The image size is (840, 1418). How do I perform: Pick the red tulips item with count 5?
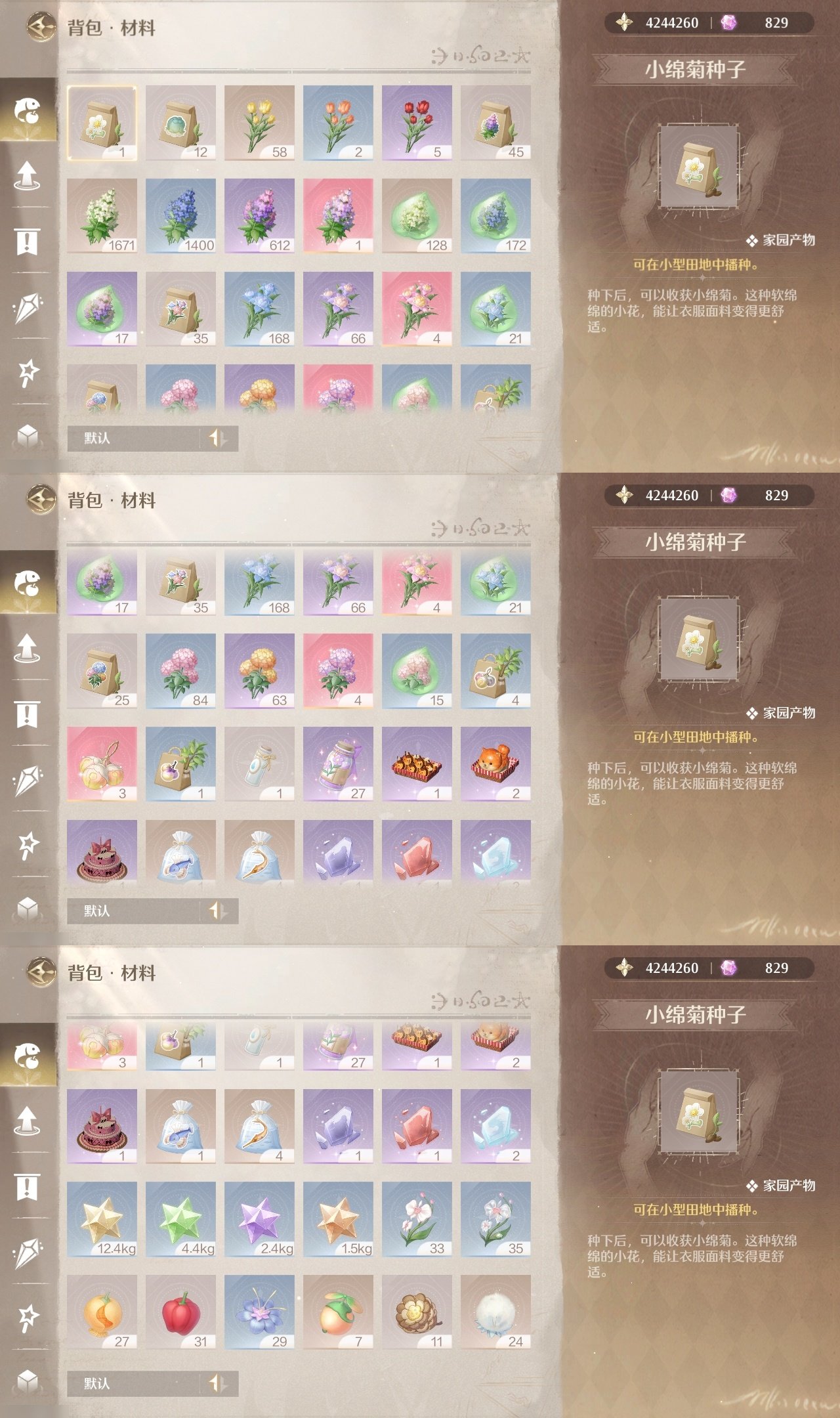tap(417, 123)
